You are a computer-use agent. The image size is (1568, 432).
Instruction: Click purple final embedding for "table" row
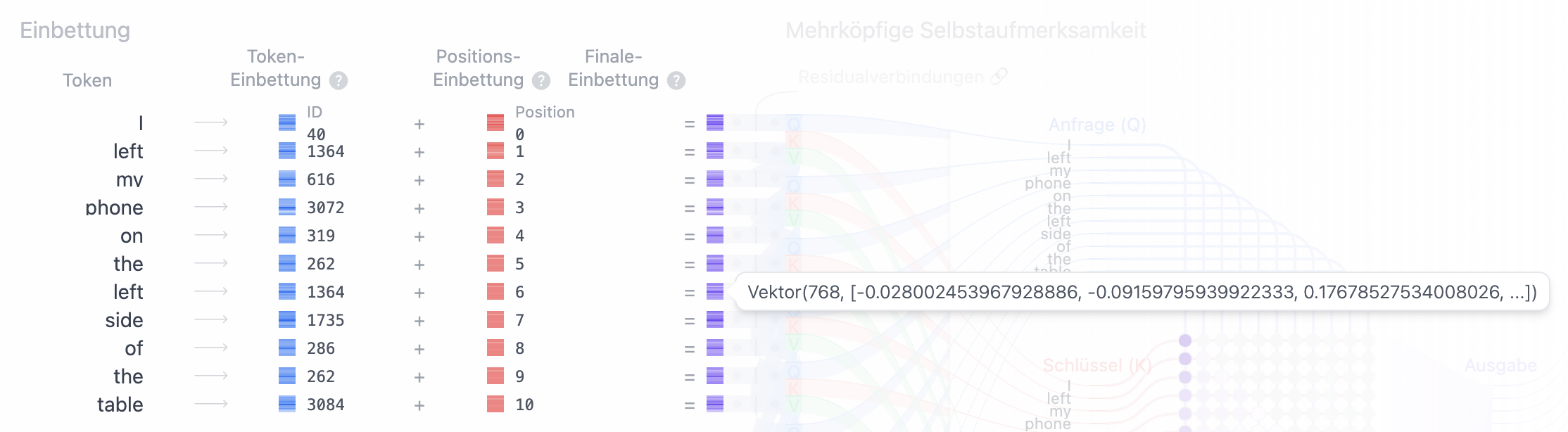[x=715, y=405]
